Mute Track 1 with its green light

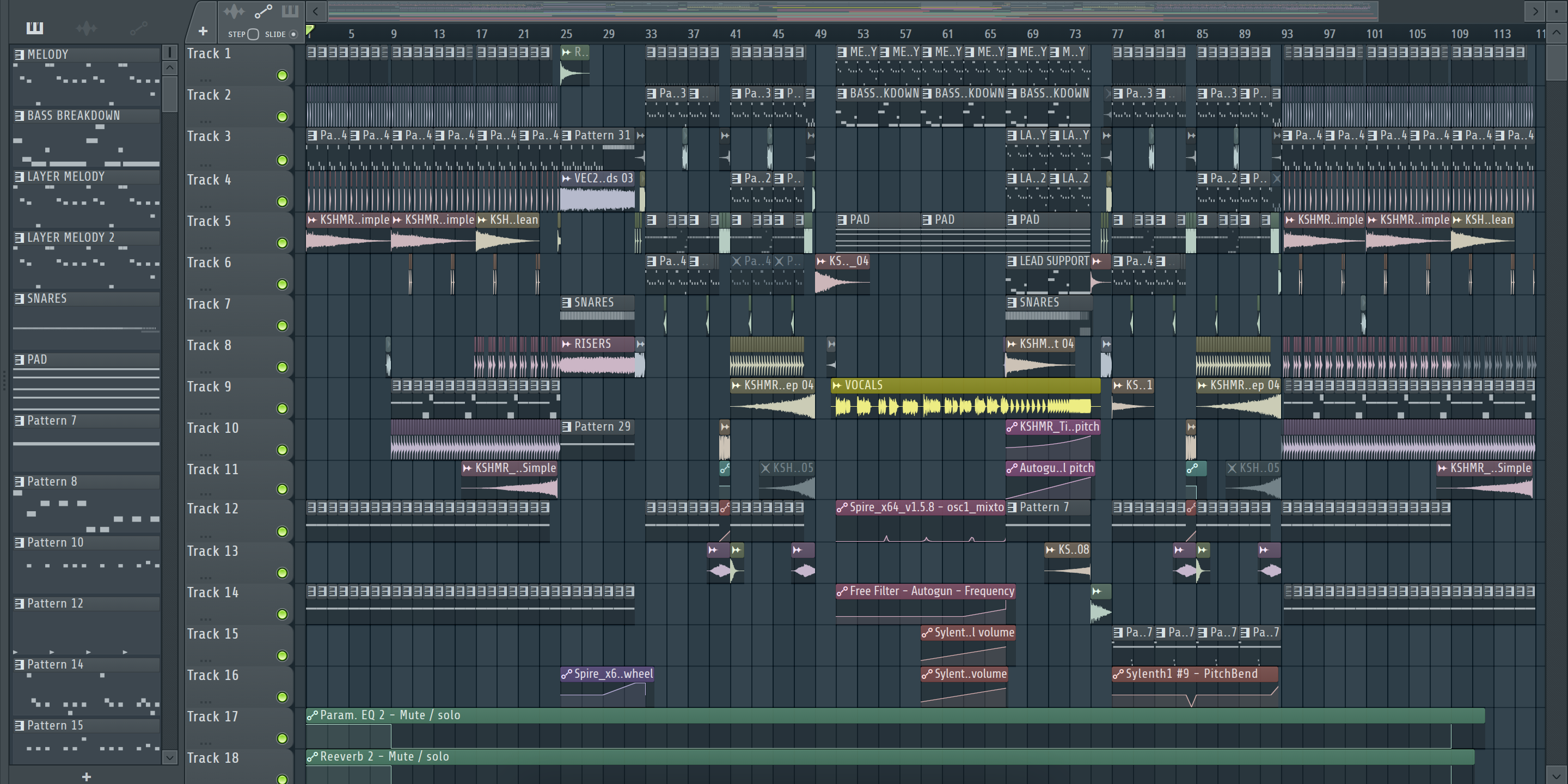pos(282,76)
